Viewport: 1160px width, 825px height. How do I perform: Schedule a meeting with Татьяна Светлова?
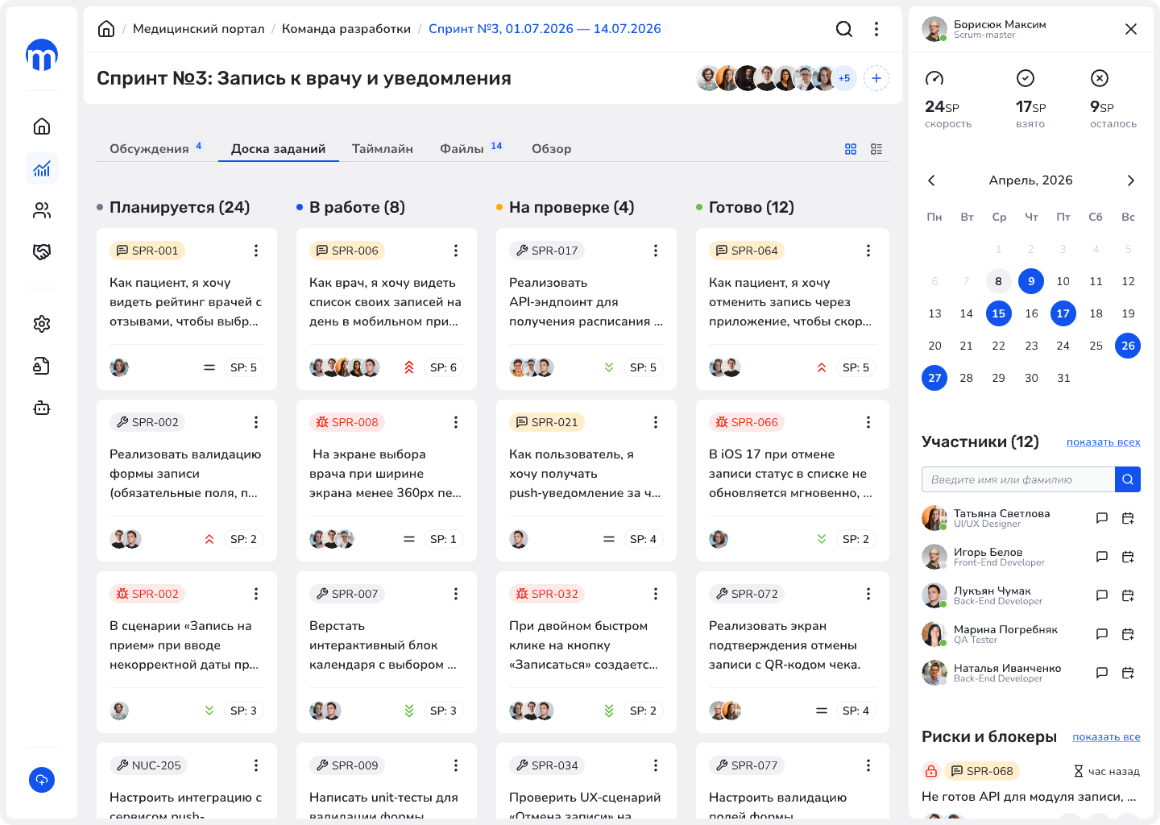tap(1127, 518)
